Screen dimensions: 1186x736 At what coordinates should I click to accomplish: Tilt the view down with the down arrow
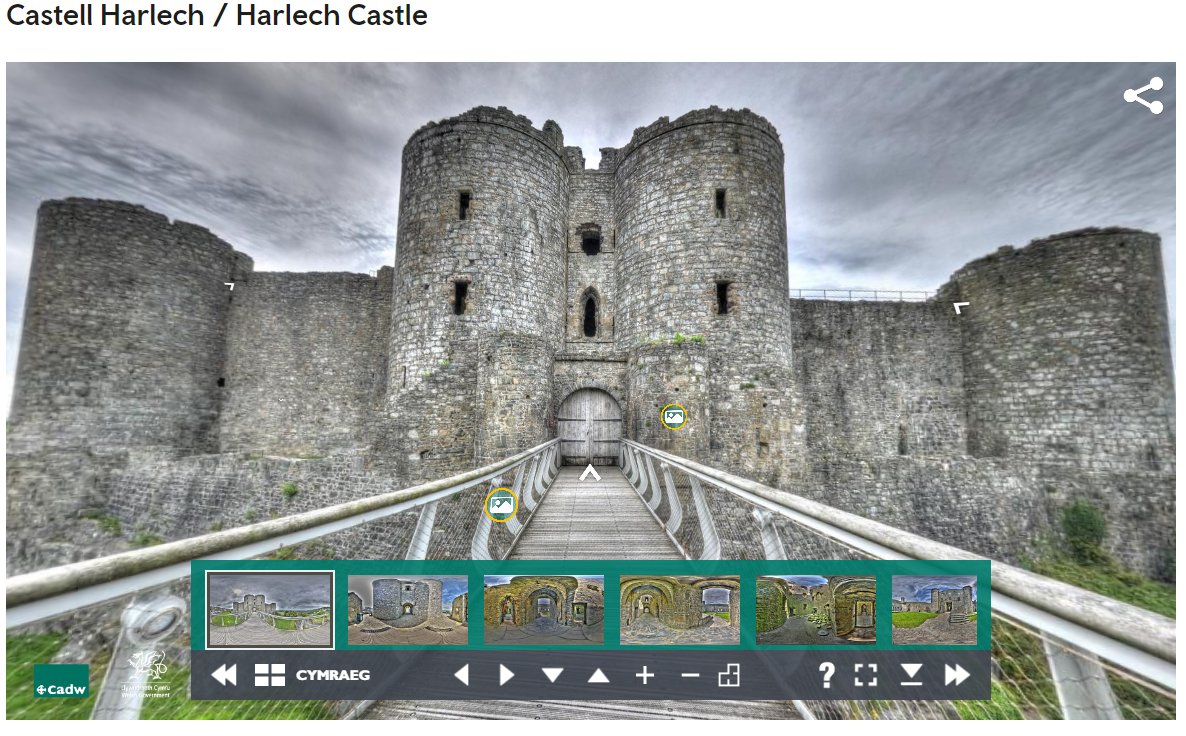[x=552, y=675]
